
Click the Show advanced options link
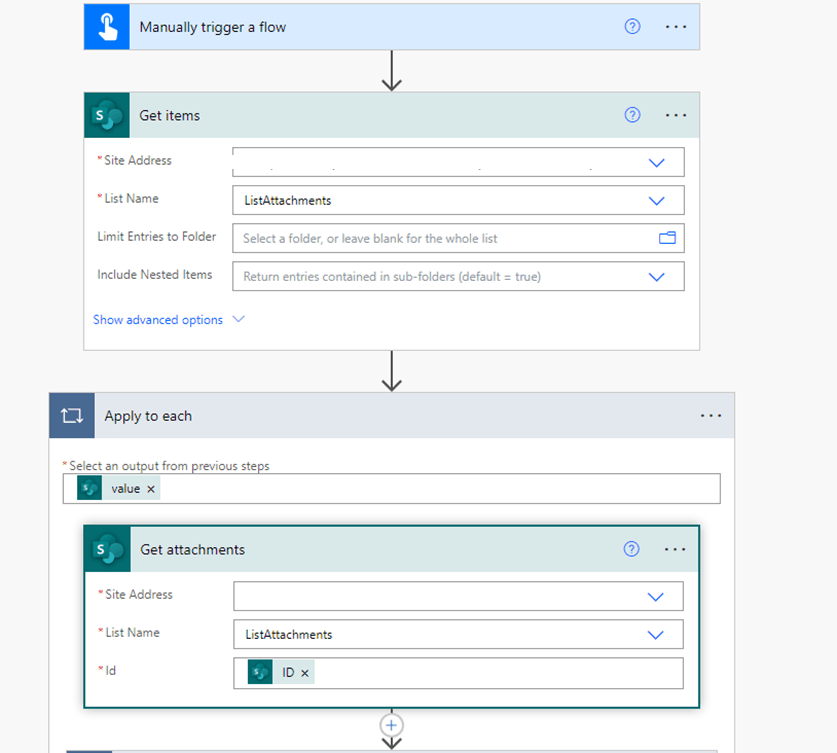click(158, 320)
